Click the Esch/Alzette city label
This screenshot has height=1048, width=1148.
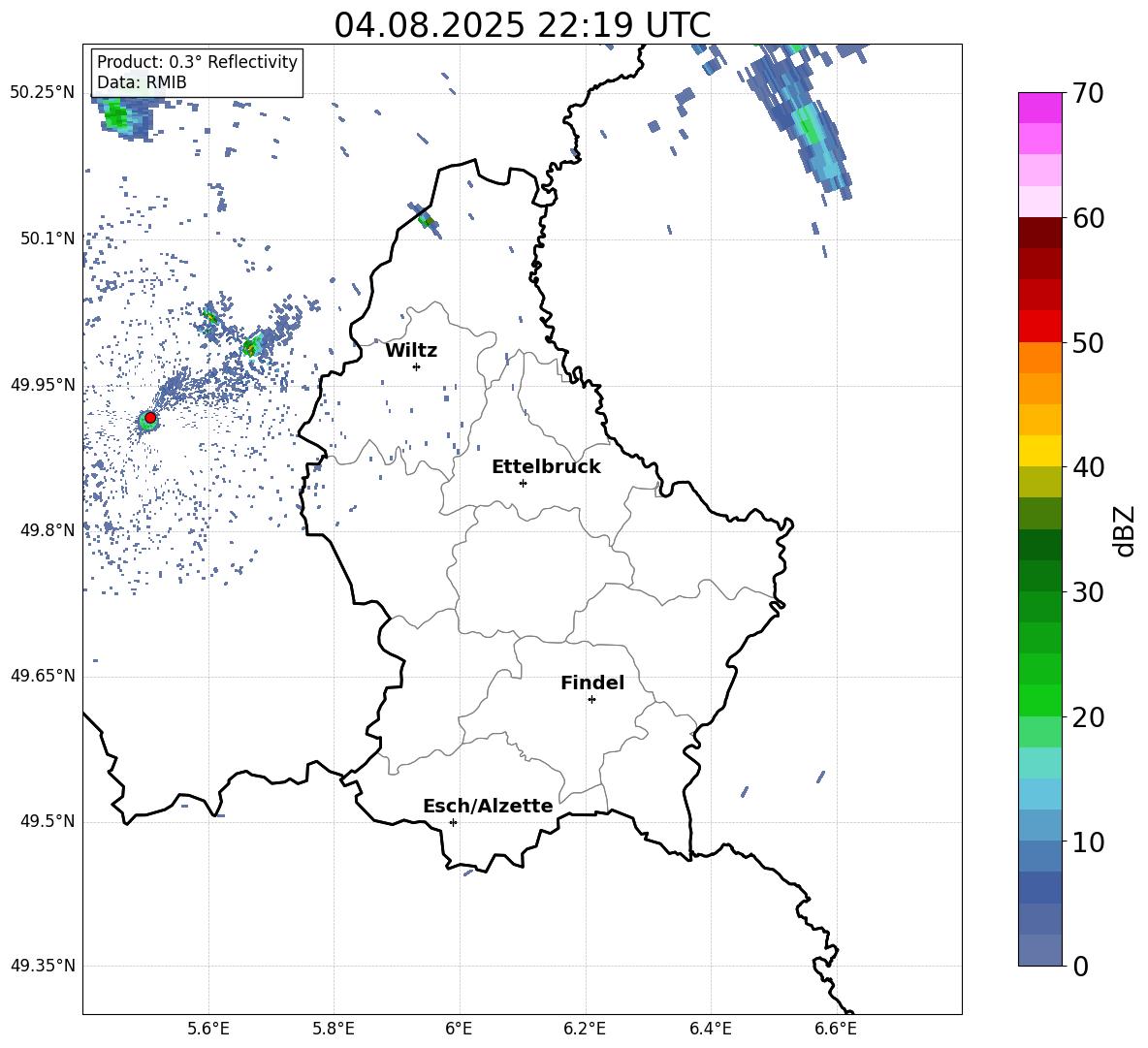coord(488,806)
